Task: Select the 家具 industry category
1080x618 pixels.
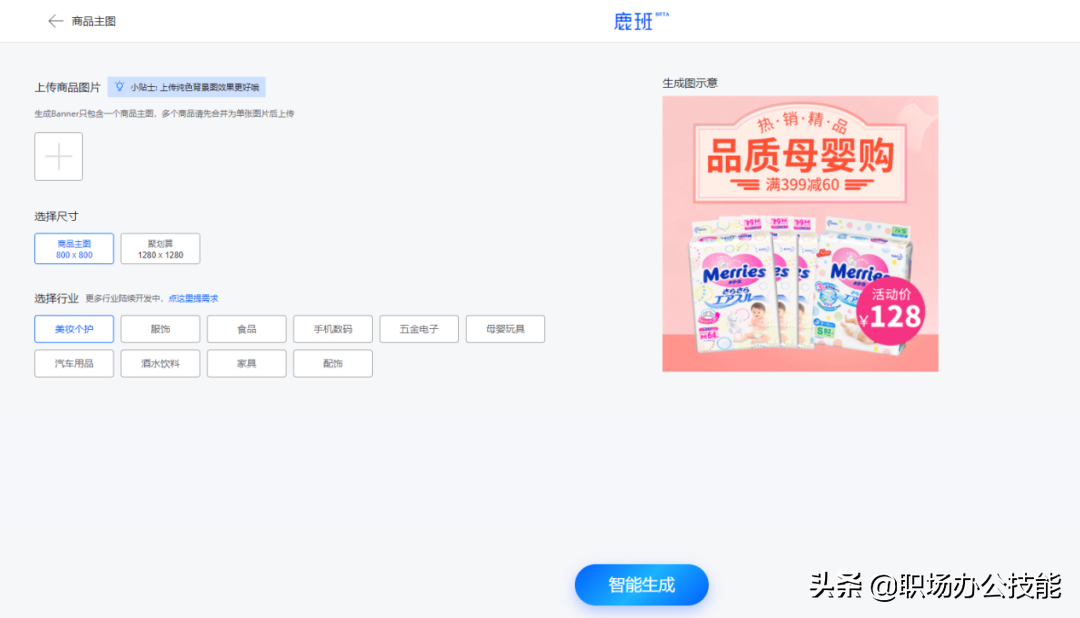Action: point(246,363)
